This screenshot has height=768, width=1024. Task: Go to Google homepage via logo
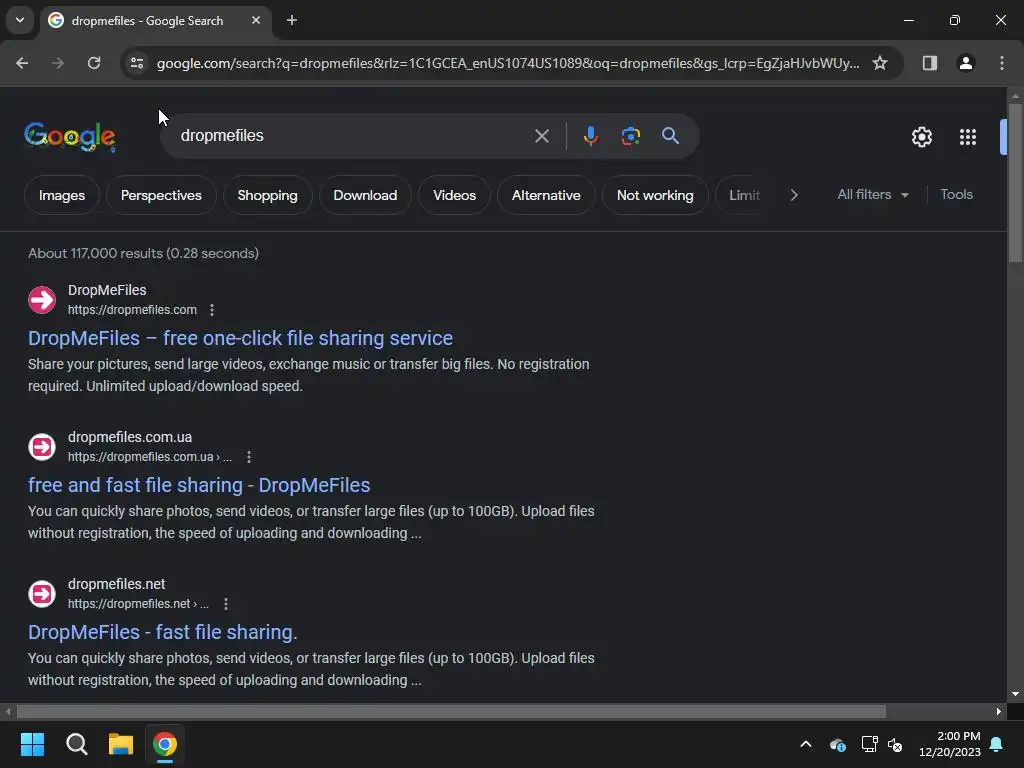point(70,136)
